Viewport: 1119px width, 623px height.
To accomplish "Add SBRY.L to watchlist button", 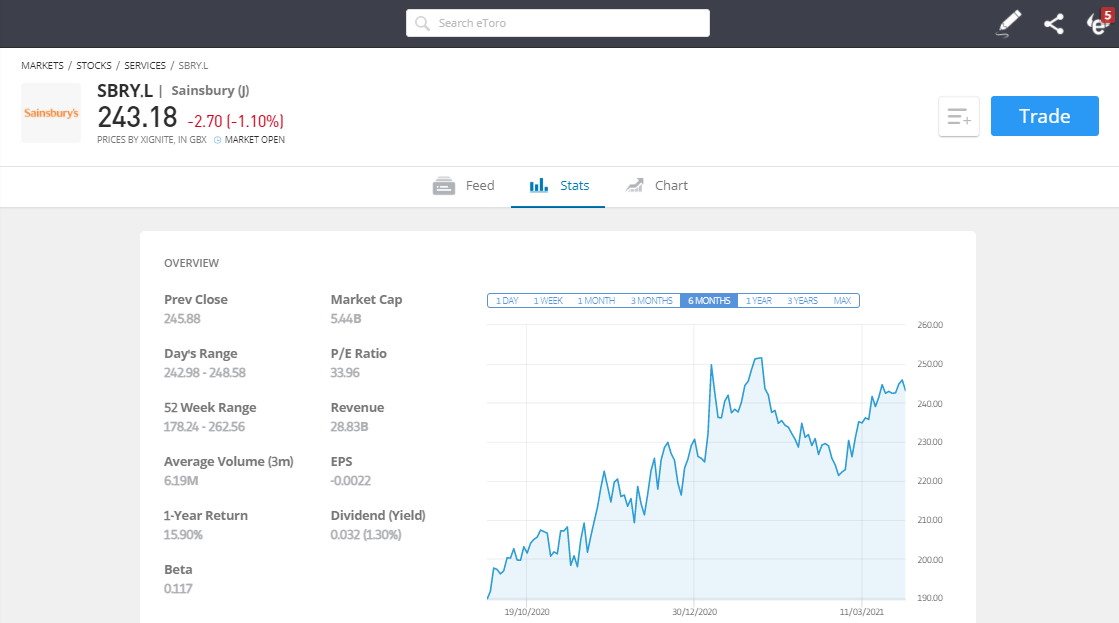I will pyautogui.click(x=958, y=116).
